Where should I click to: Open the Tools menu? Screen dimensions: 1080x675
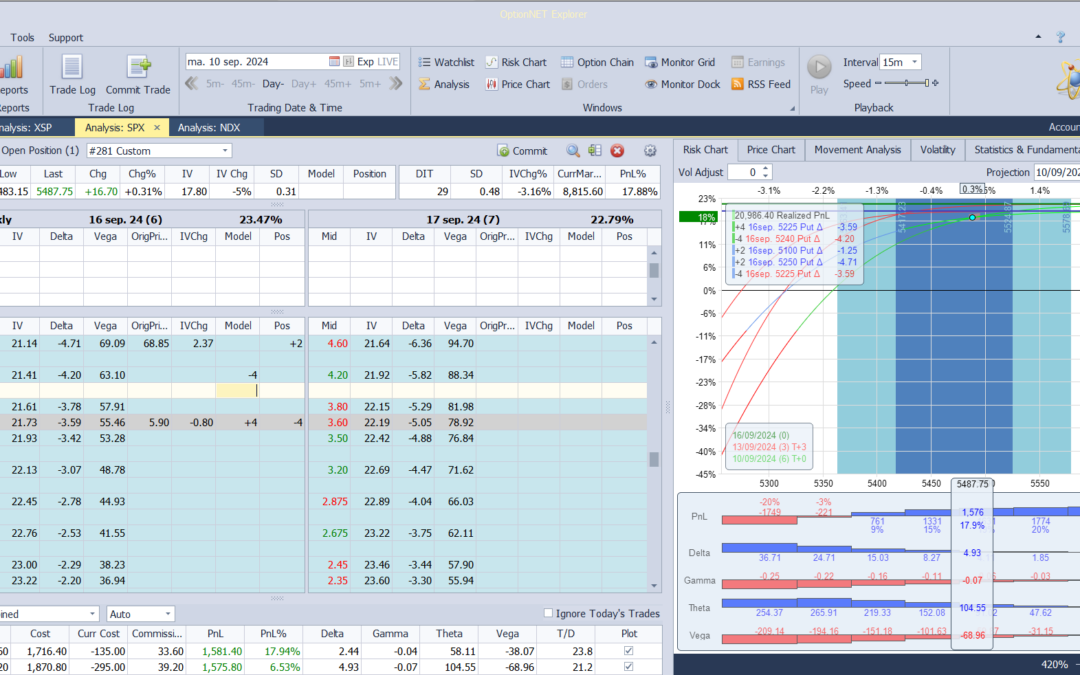(22, 37)
